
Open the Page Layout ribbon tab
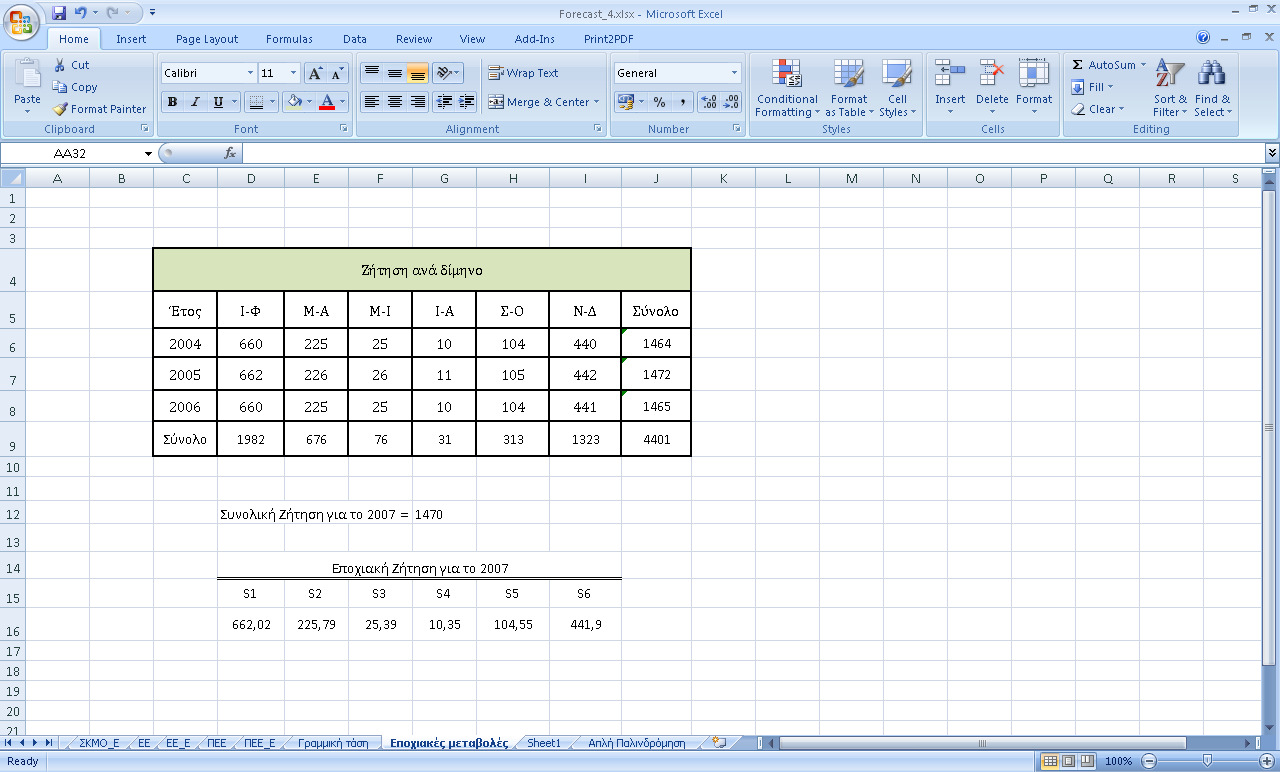pyautogui.click(x=207, y=39)
